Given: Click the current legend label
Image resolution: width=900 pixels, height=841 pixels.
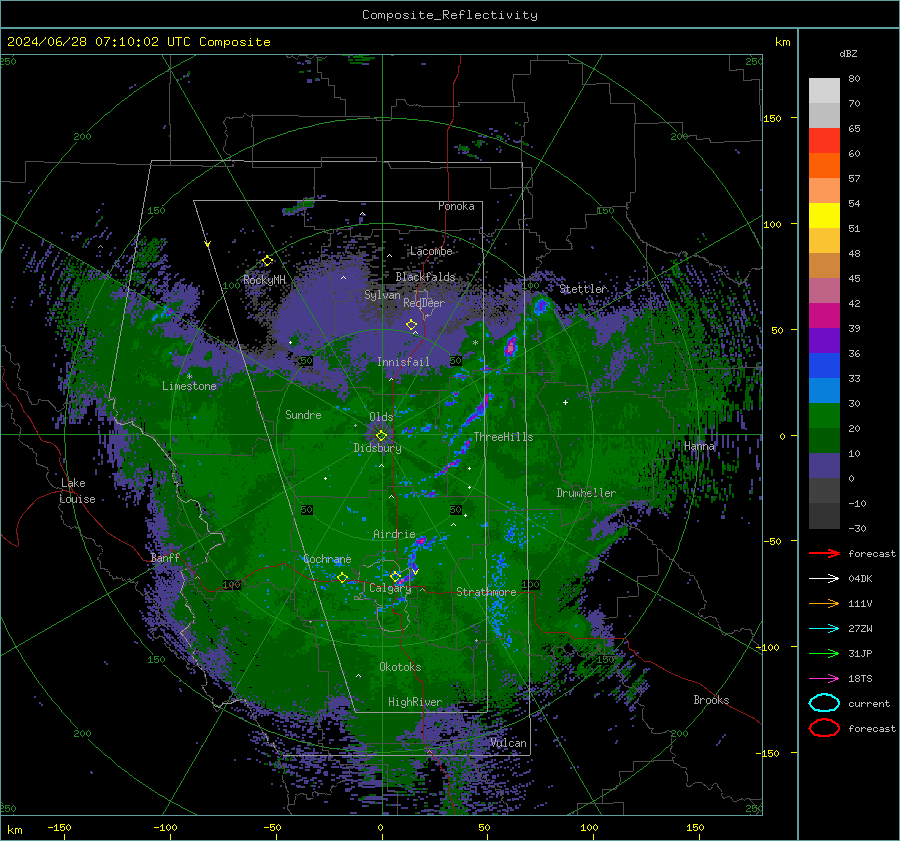Looking at the screenshot, I should tap(869, 703).
